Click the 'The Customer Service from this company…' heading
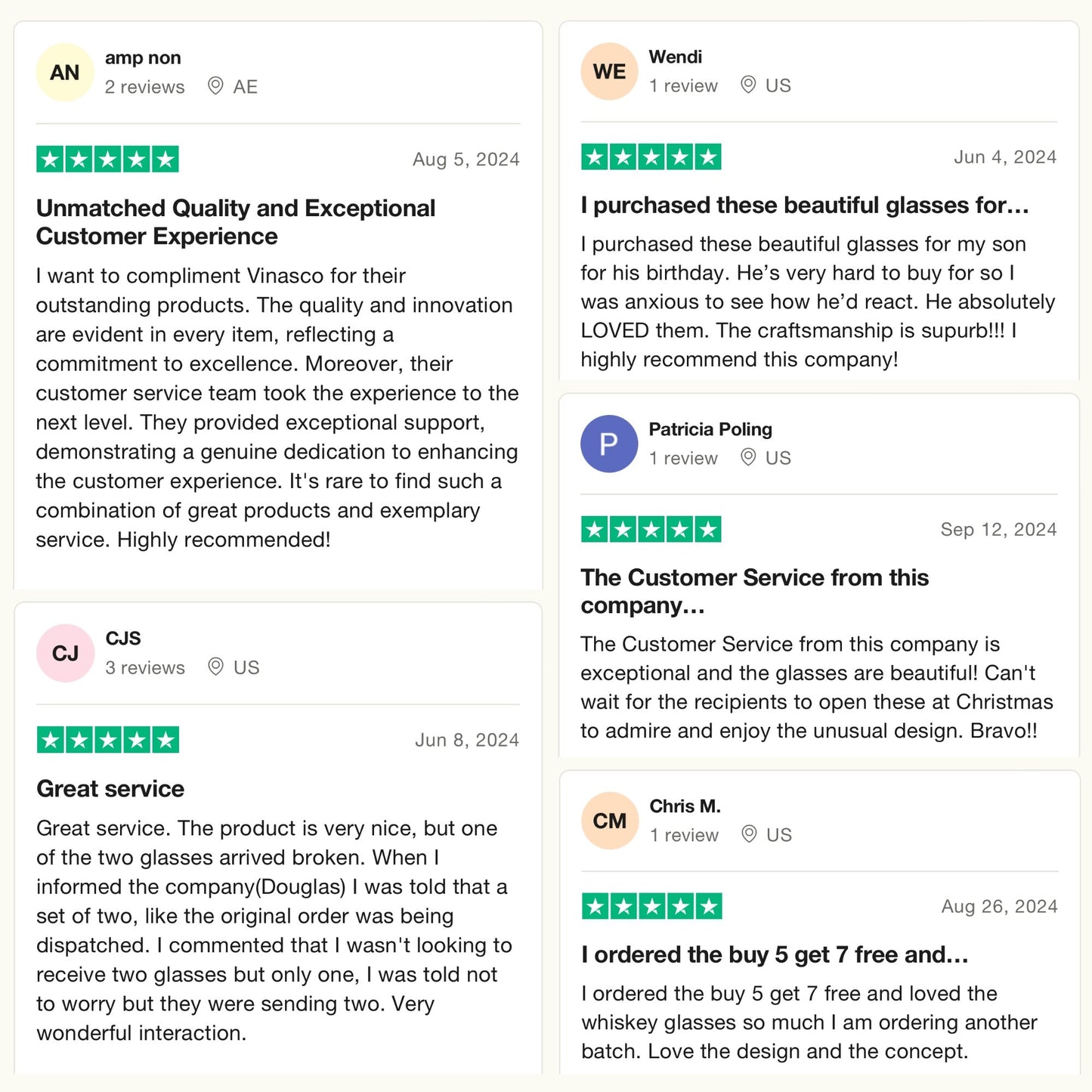1092x1092 pixels. click(x=754, y=591)
